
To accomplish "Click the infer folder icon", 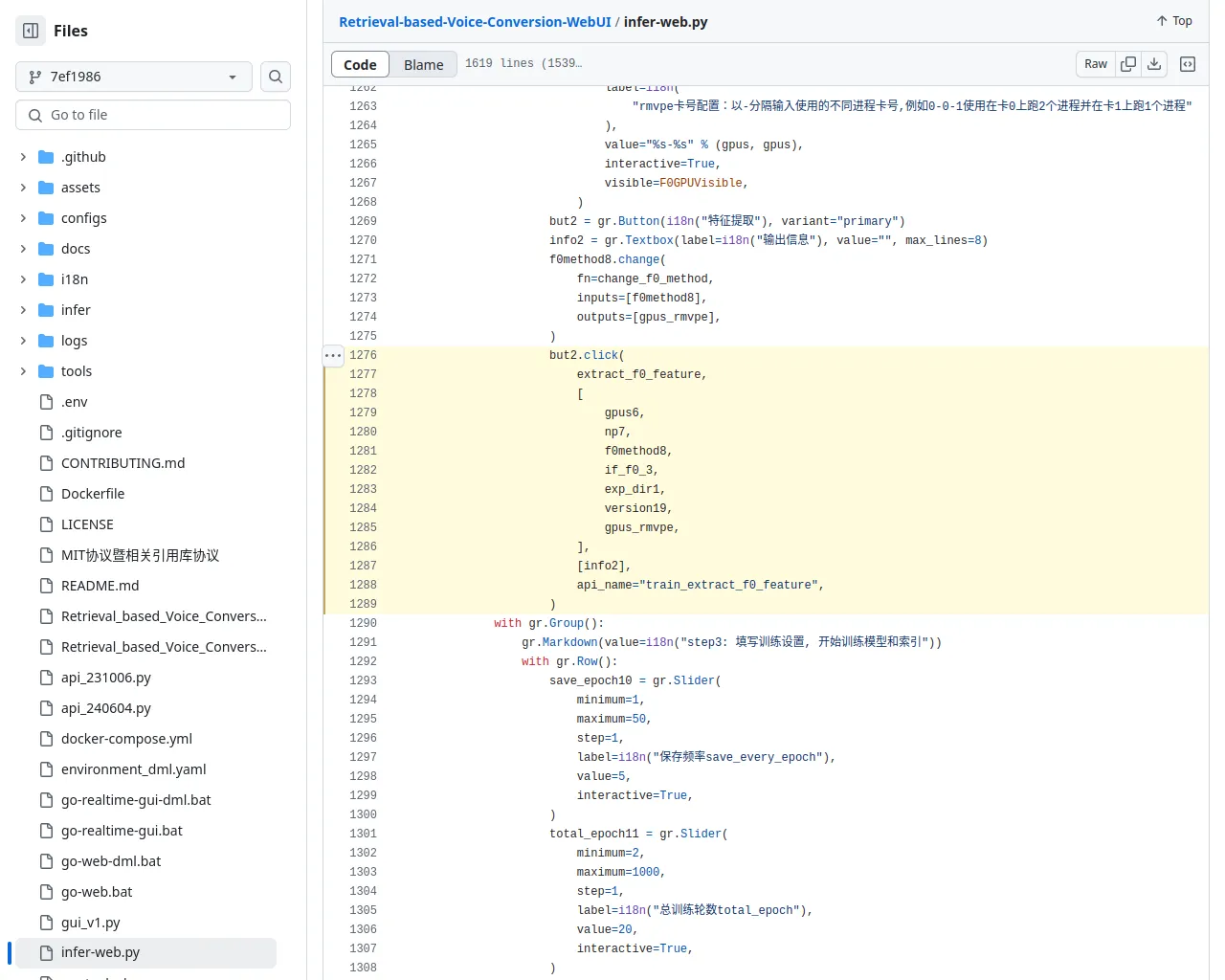I will [x=46, y=310].
